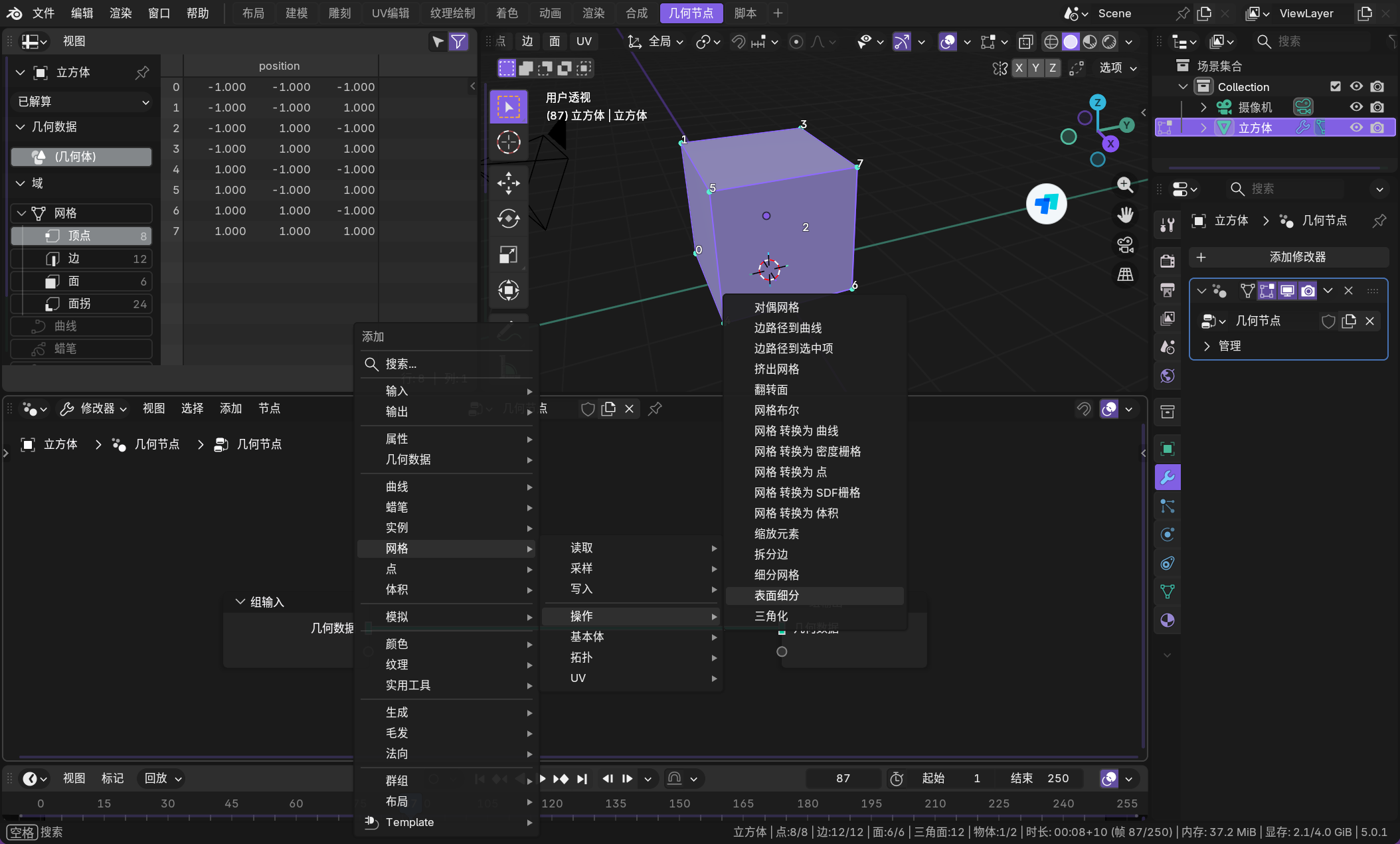1400x844 pixels.
Task: Open the Modifiers wrench properties tab
Action: tap(1168, 477)
